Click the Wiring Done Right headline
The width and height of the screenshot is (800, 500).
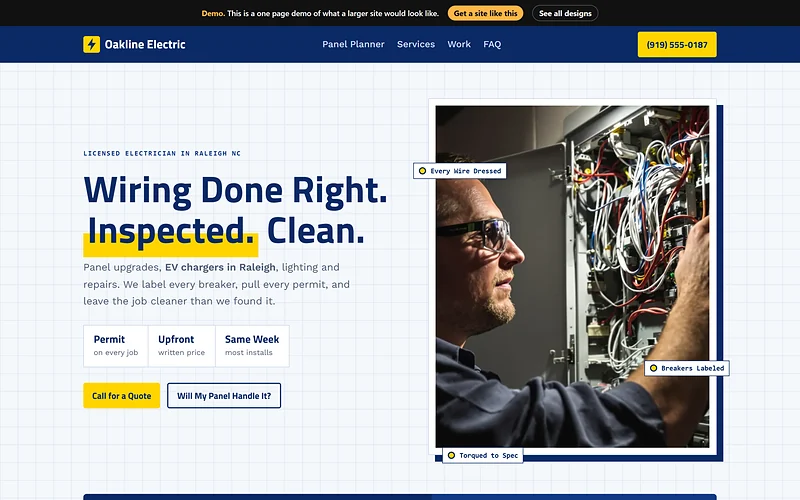click(235, 191)
